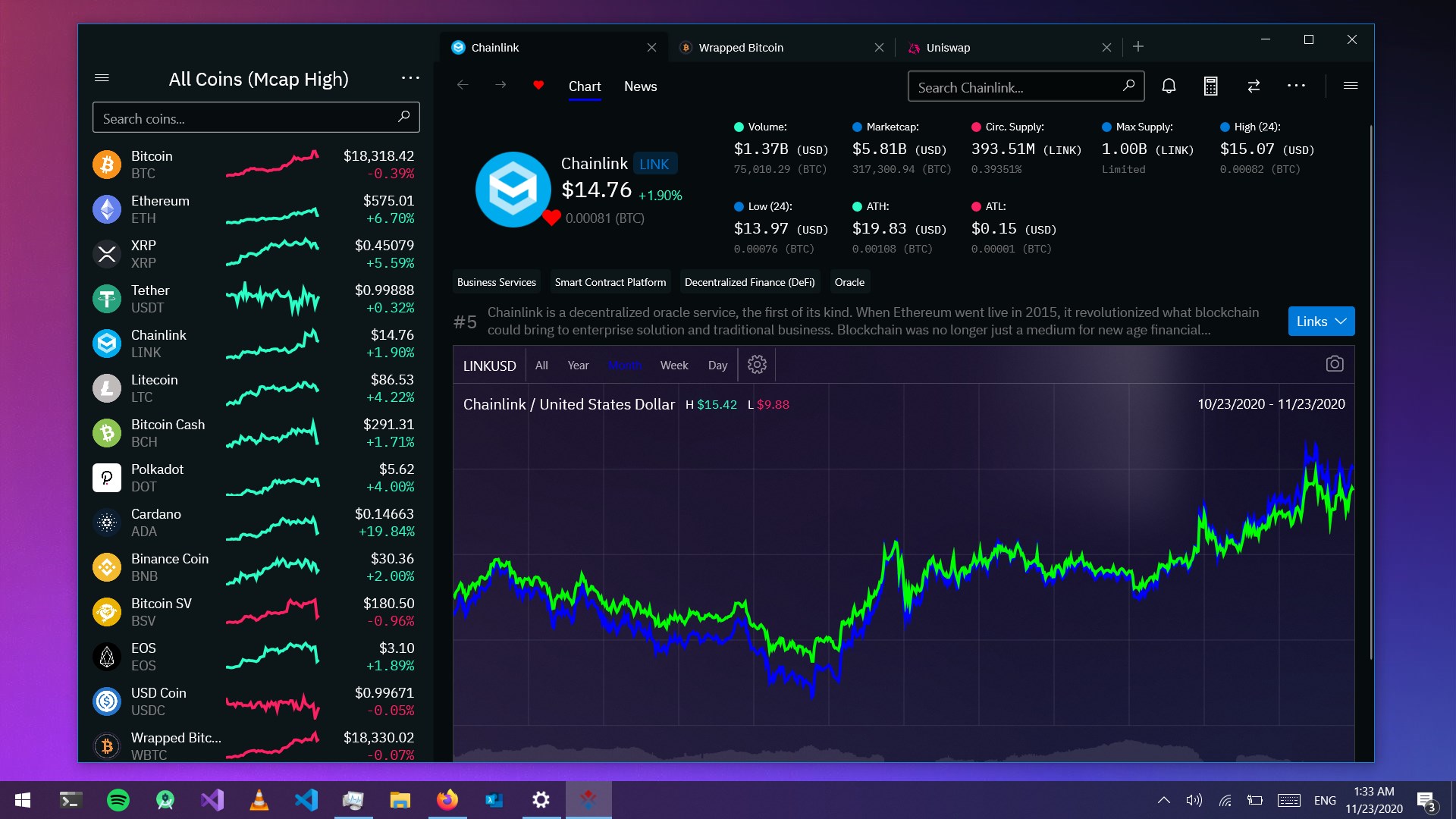Select the Year chart range
1456x819 pixels.
tap(578, 366)
